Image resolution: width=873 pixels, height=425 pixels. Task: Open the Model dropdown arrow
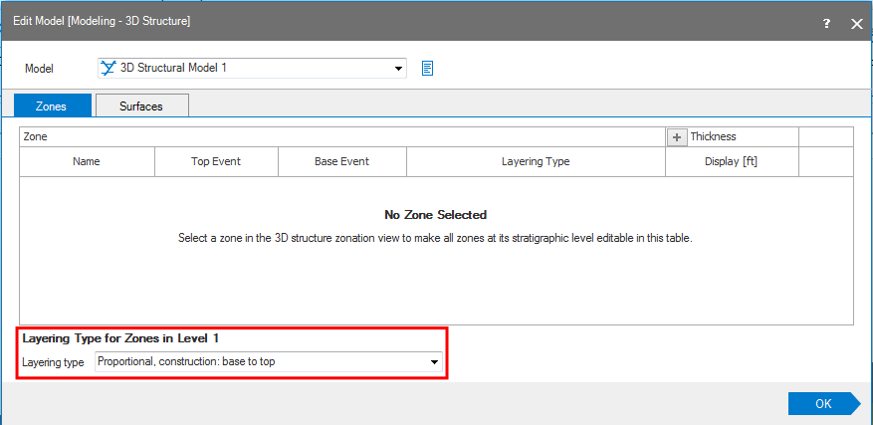399,69
